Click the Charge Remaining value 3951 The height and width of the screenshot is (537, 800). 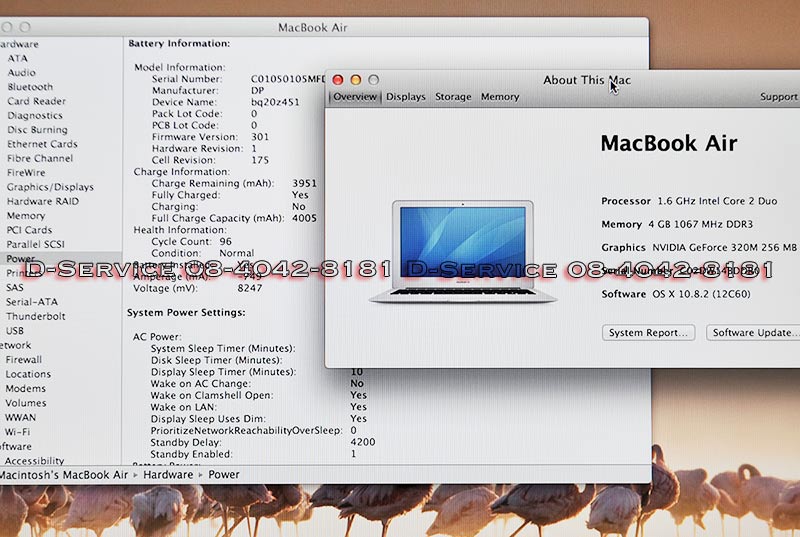pyautogui.click(x=304, y=183)
